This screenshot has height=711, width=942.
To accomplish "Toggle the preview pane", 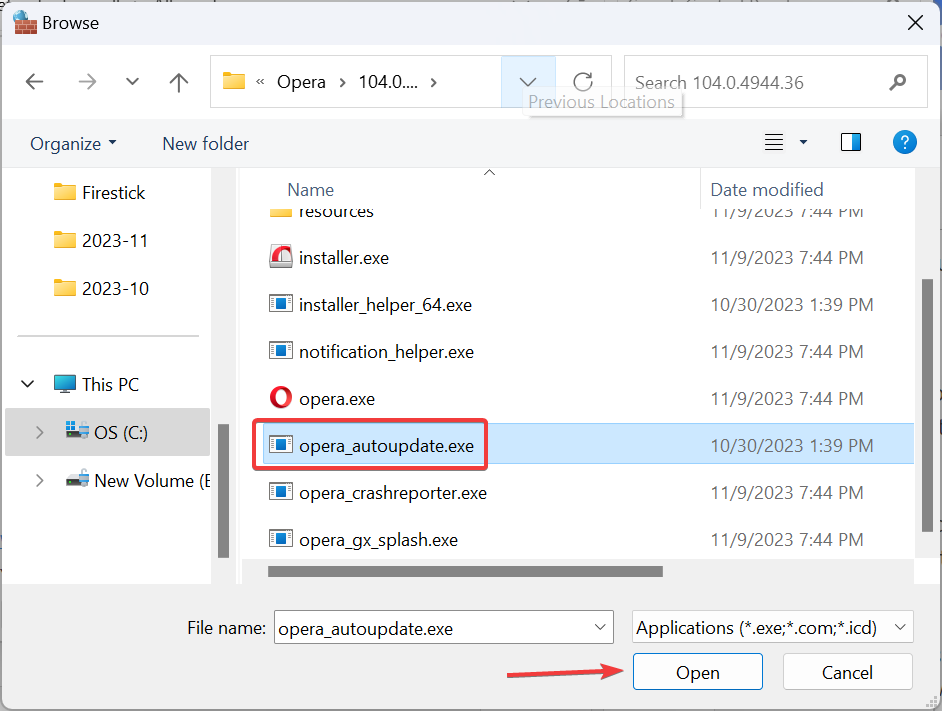I will click(851, 142).
